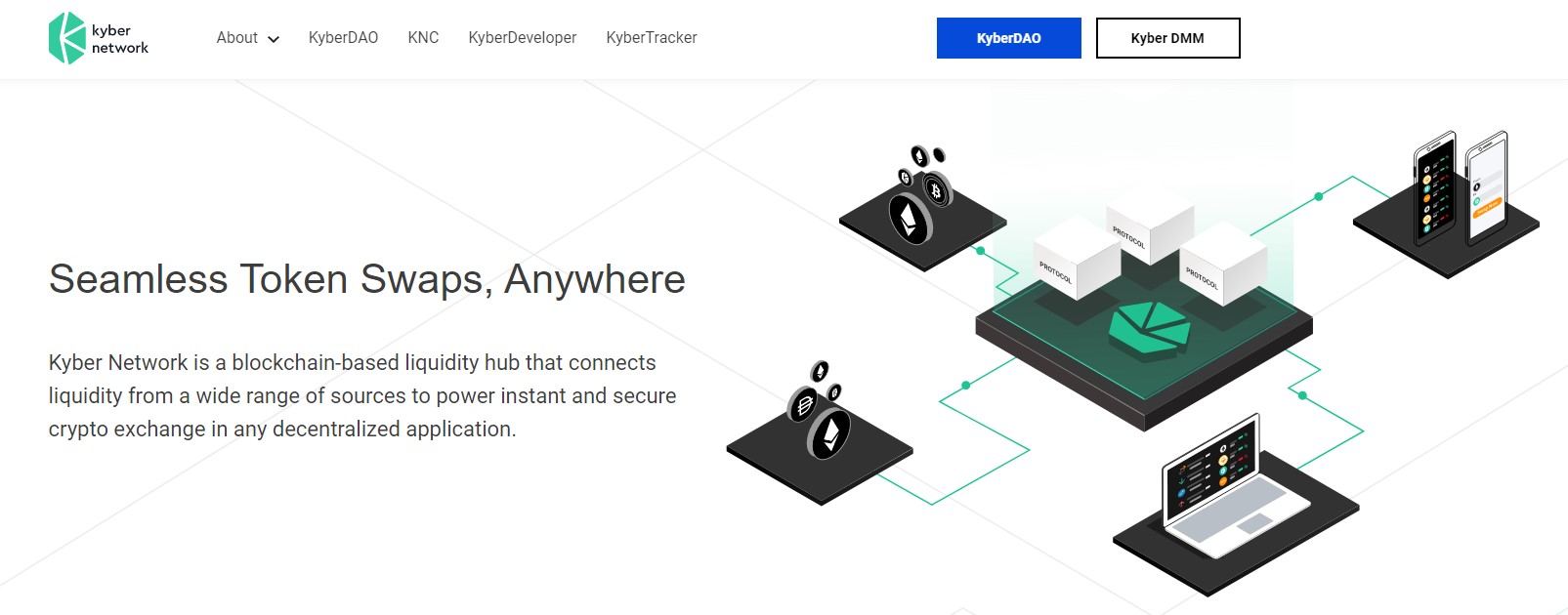Click the mobile phones illustration
The image size is (1568, 615).
[x=1462, y=187]
